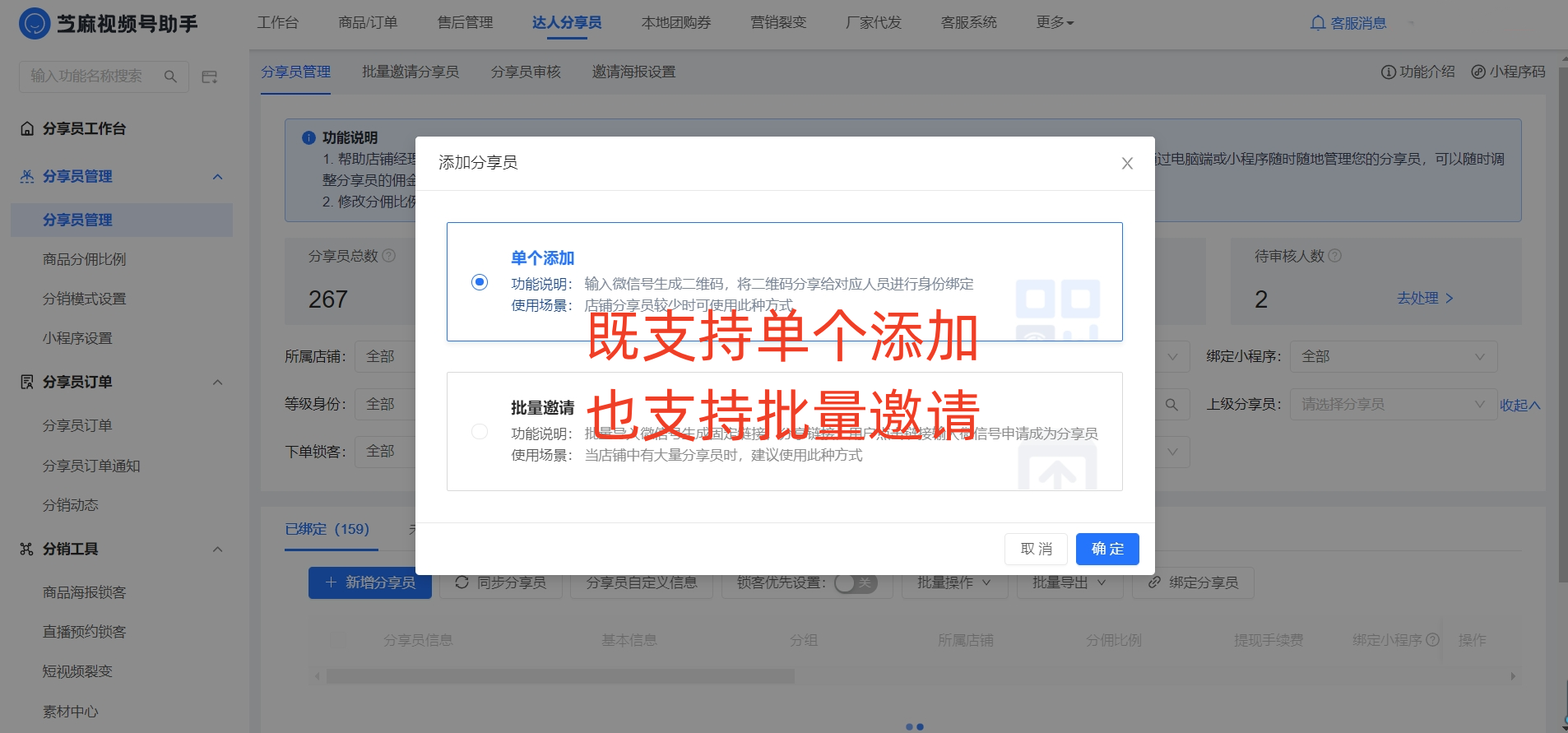Viewport: 1568px width, 733px height.
Task: Collapse 分享员管理 sidebar section
Action: point(218,177)
